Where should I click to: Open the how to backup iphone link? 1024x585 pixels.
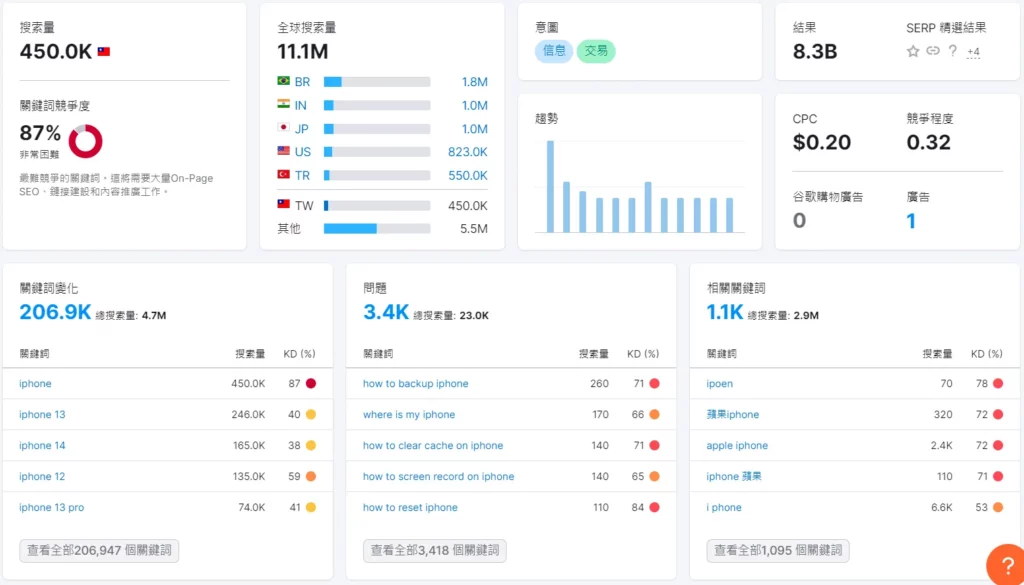click(x=418, y=383)
